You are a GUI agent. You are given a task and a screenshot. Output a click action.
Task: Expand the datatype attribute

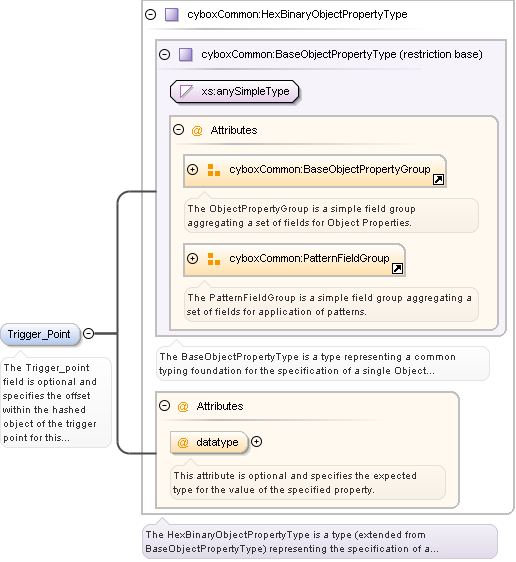point(257,442)
